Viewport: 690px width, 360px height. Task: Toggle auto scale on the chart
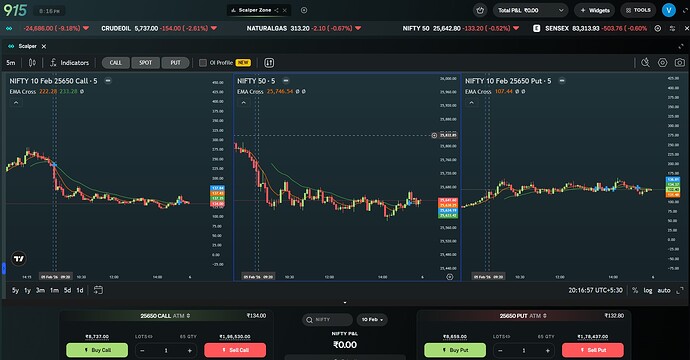pyautogui.click(x=664, y=290)
